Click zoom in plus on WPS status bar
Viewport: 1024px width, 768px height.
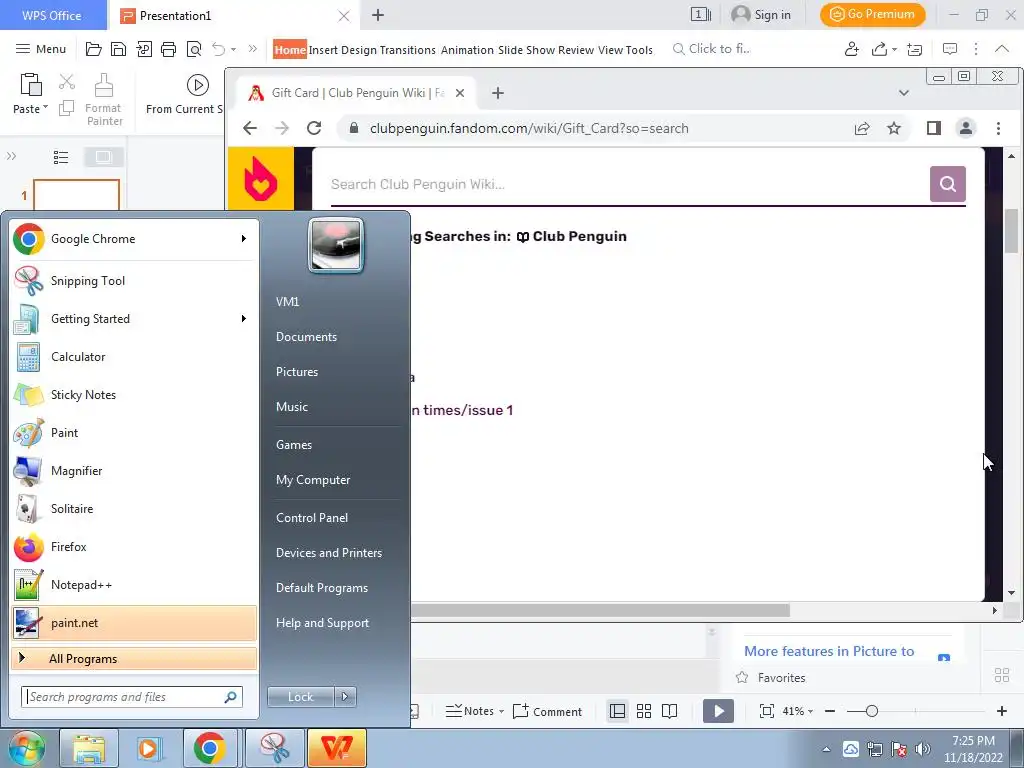pos(1002,711)
